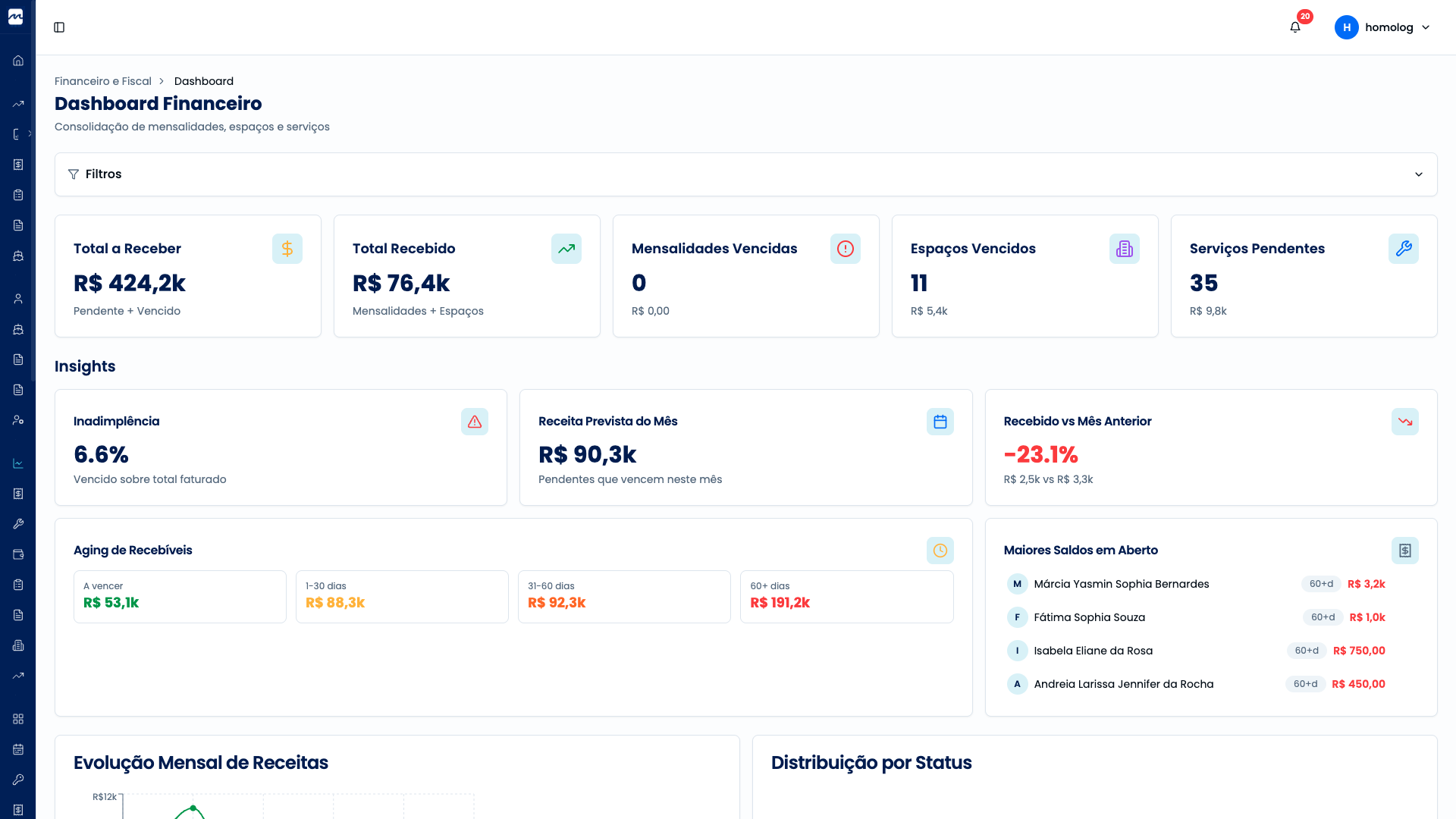Click the Dashboard breadcrumb

[204, 81]
